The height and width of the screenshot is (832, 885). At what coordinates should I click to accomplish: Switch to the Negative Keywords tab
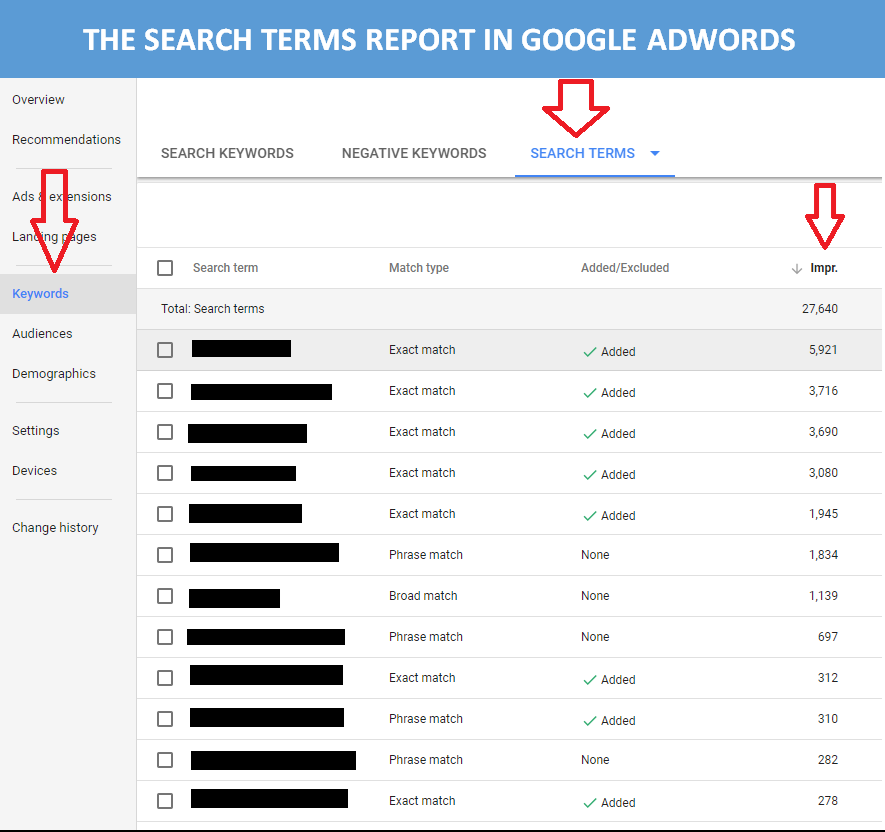(414, 153)
